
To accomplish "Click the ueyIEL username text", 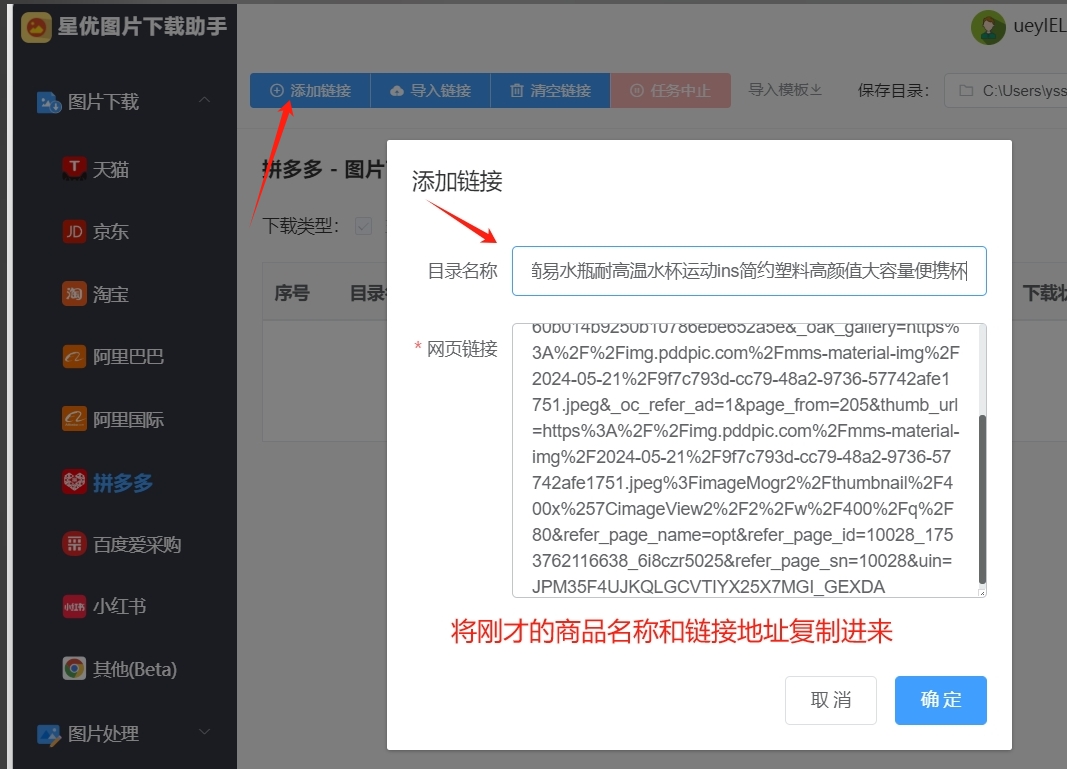I will [1040, 26].
